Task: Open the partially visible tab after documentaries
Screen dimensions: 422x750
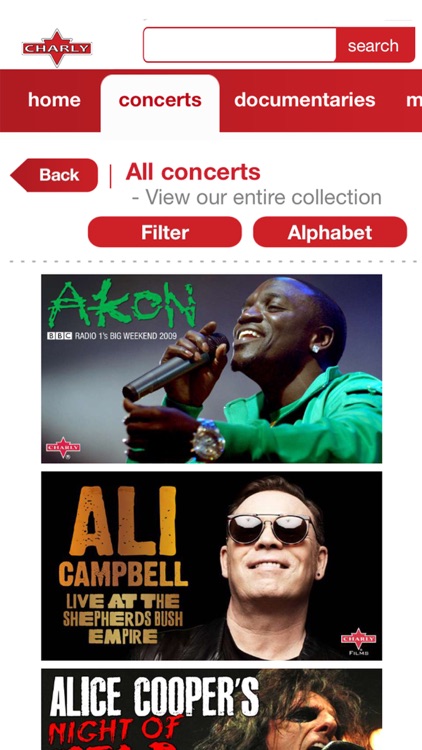Action: (414, 100)
